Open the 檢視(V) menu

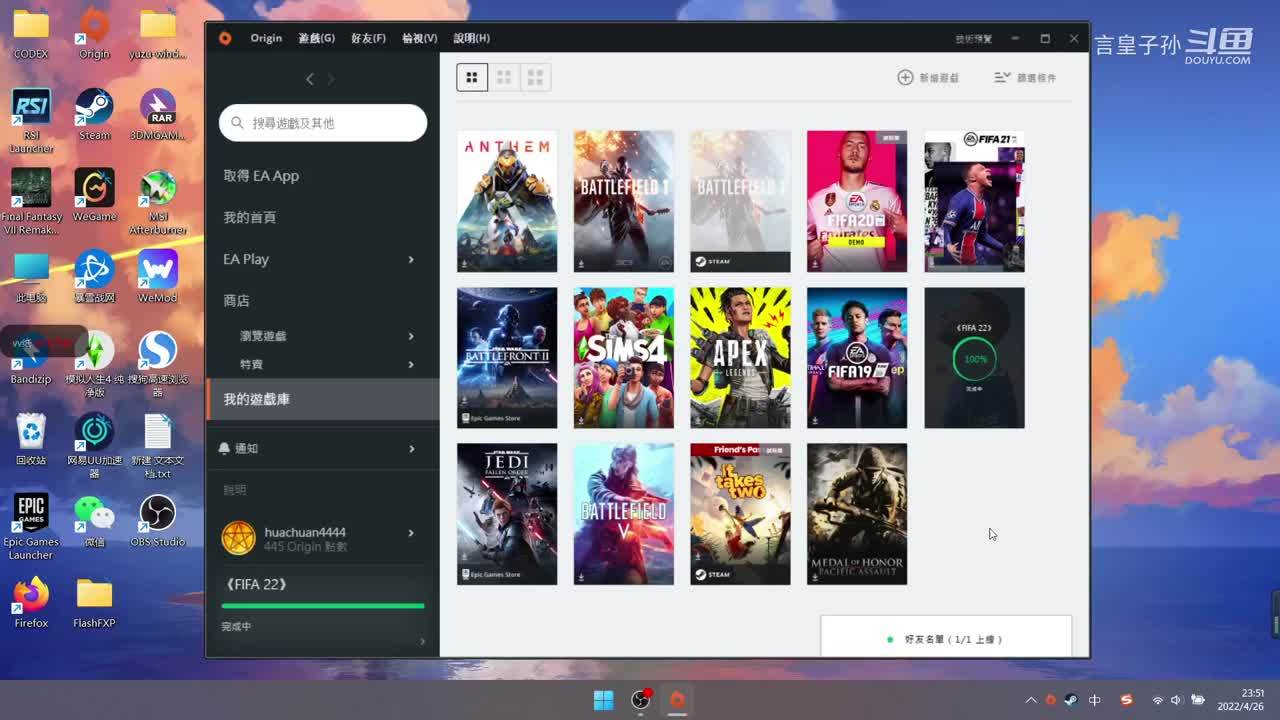(x=419, y=38)
